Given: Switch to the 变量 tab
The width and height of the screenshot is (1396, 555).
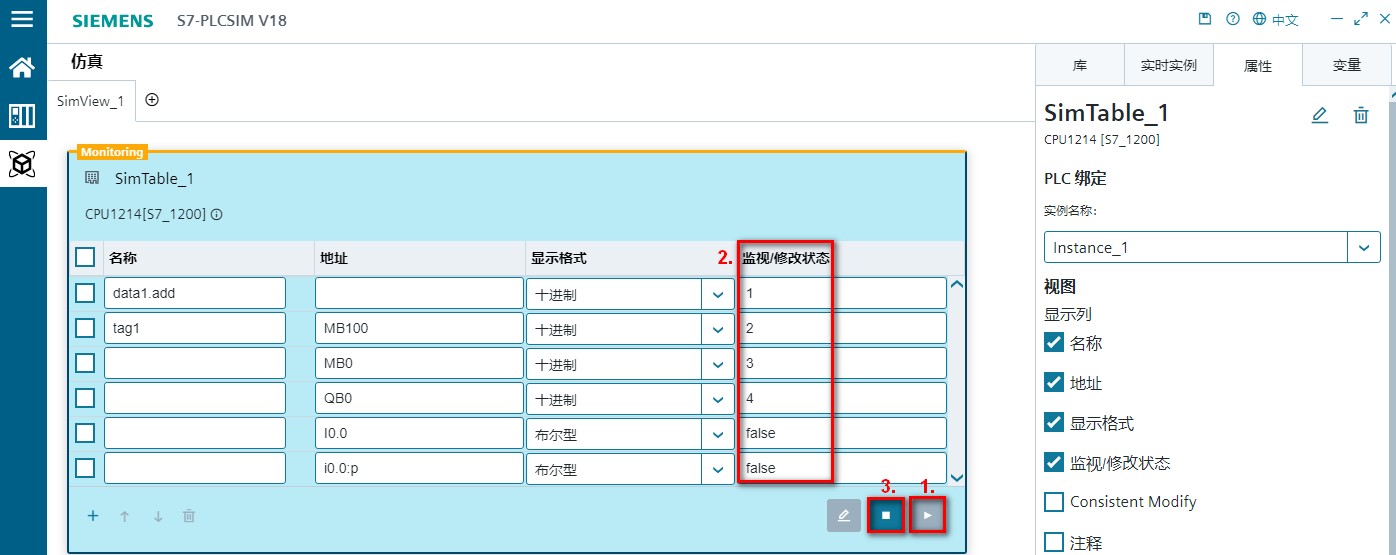Looking at the screenshot, I should 1347,65.
